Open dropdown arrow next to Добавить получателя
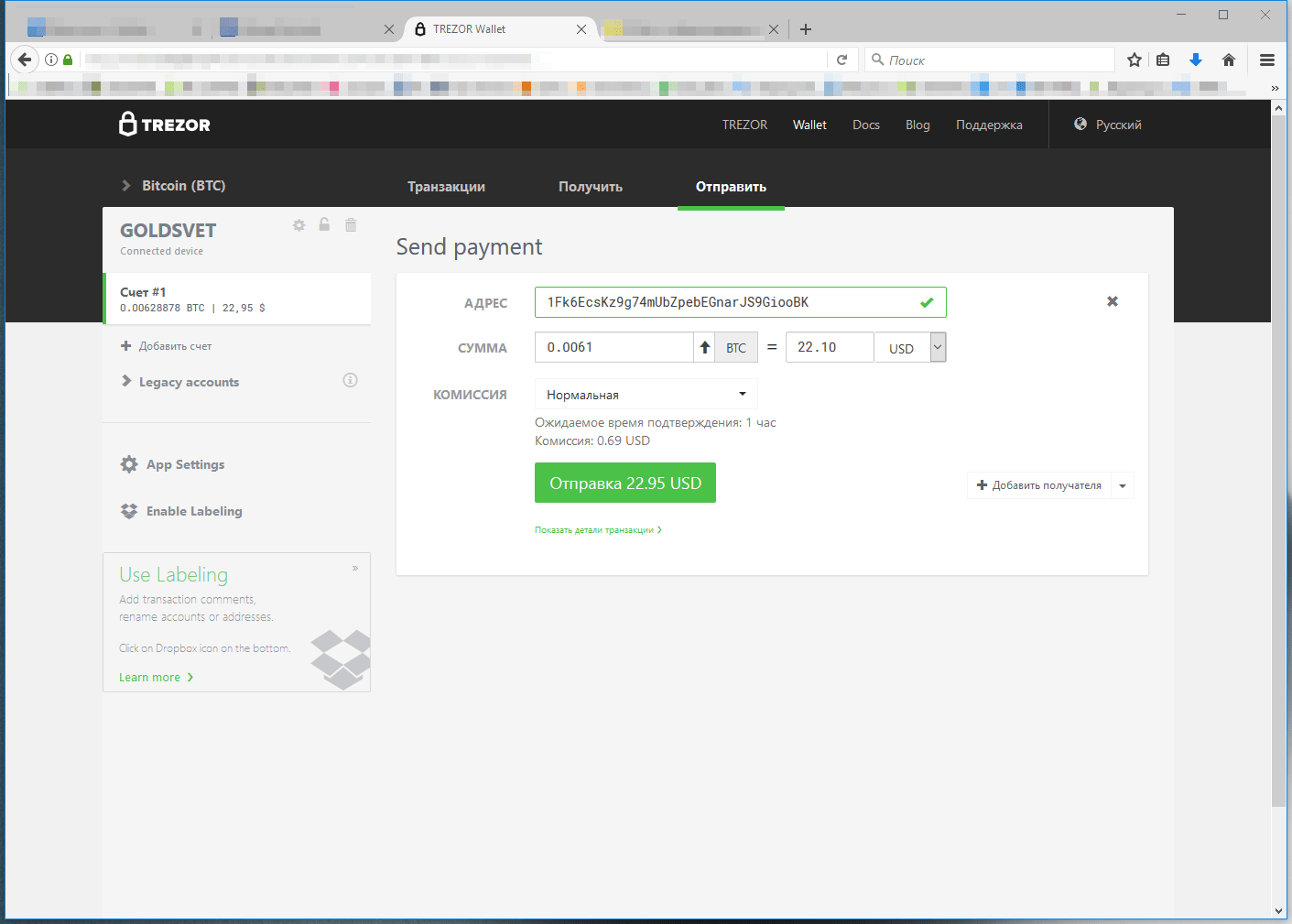Viewport: 1292px width, 924px height. (1123, 485)
